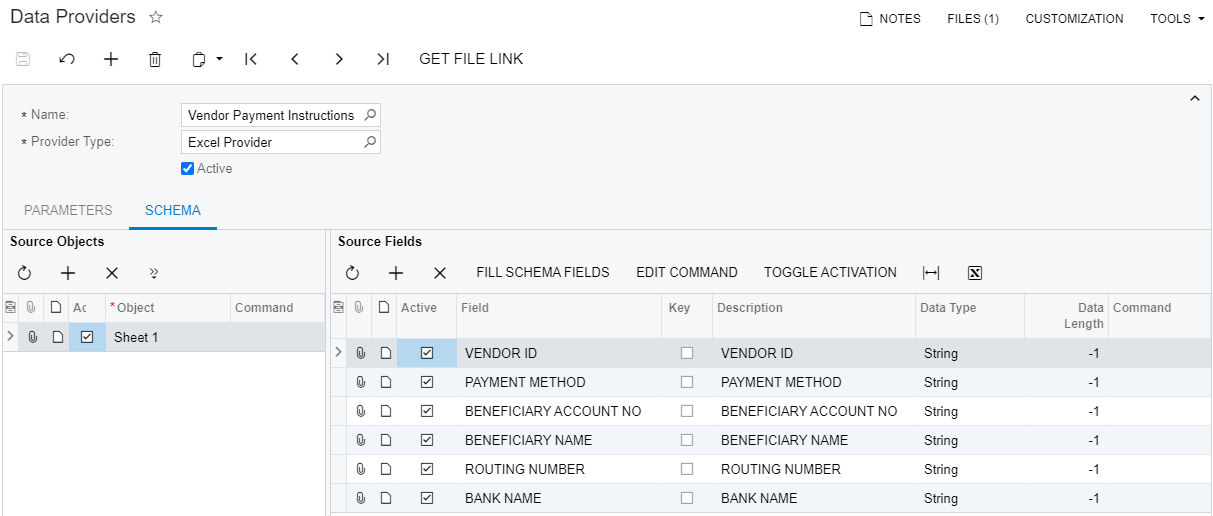Refresh the Source Objects grid
The width and height of the screenshot is (1213, 516).
click(24, 273)
